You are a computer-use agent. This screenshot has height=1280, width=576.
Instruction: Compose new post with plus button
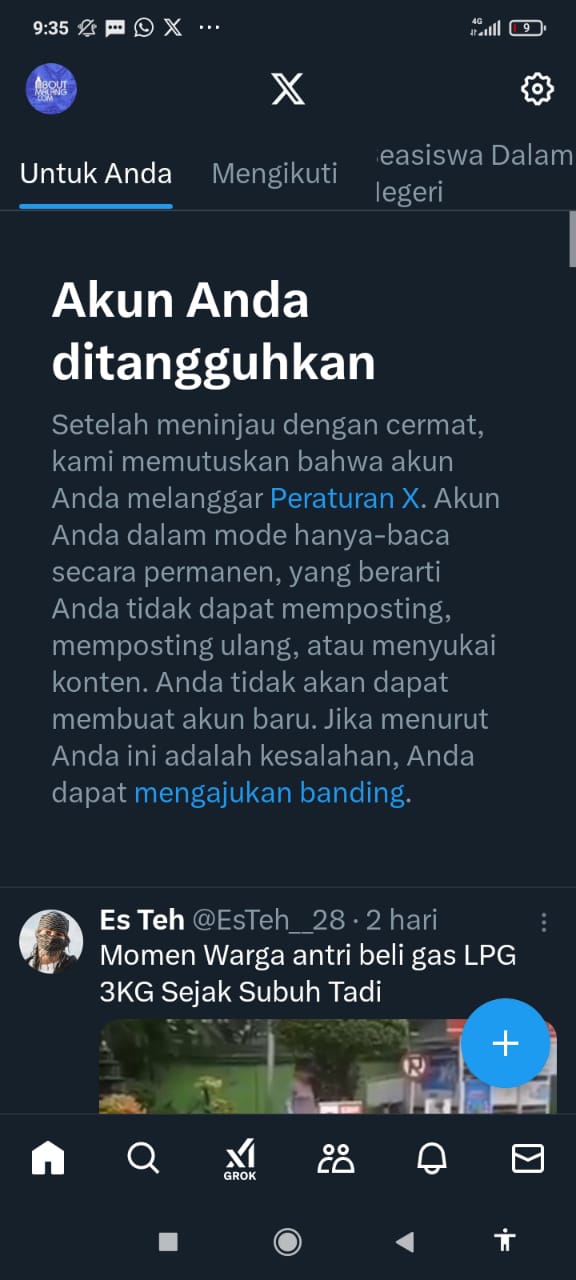pyautogui.click(x=505, y=1043)
